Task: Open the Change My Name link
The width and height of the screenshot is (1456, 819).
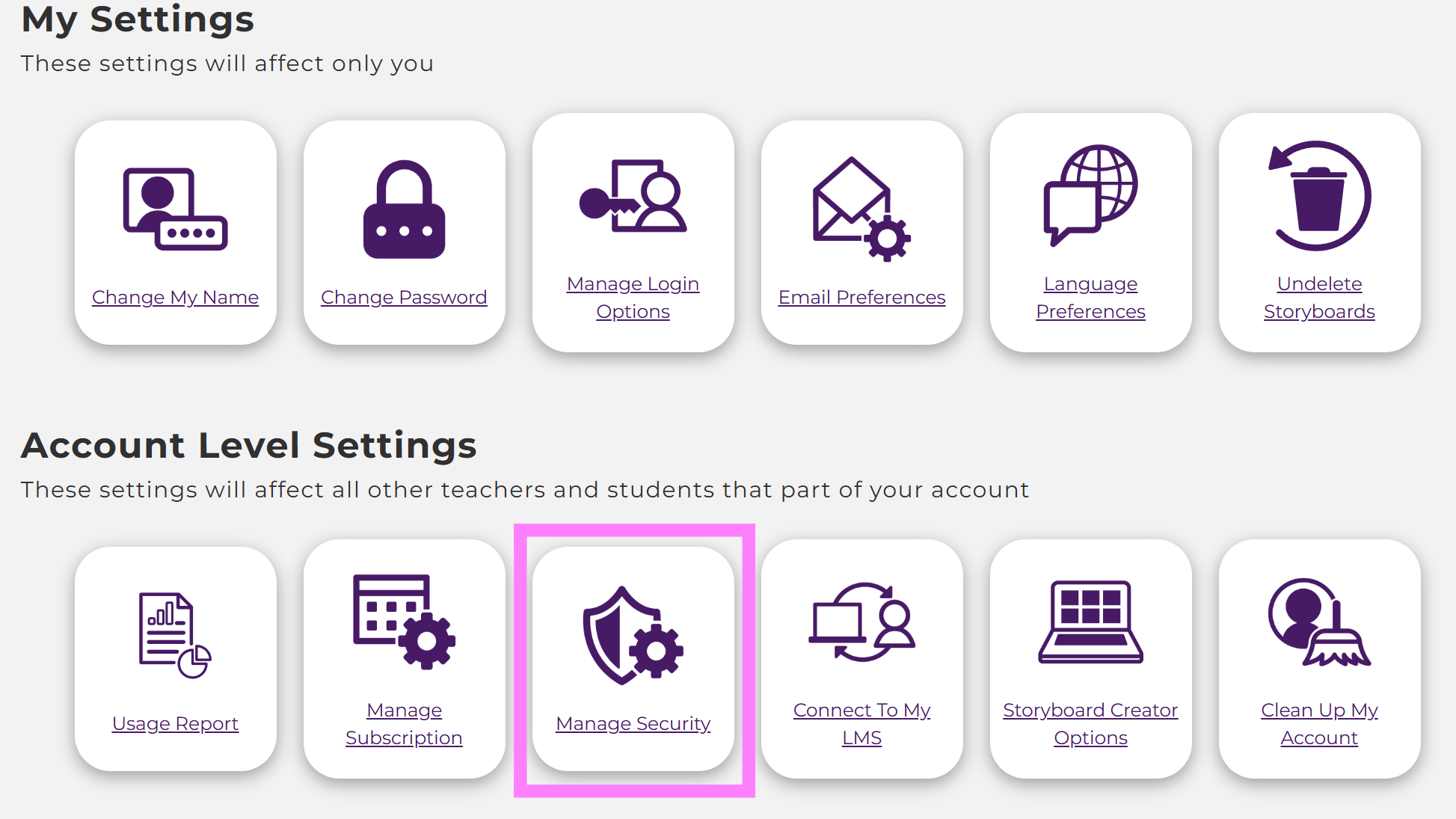Action: point(175,297)
